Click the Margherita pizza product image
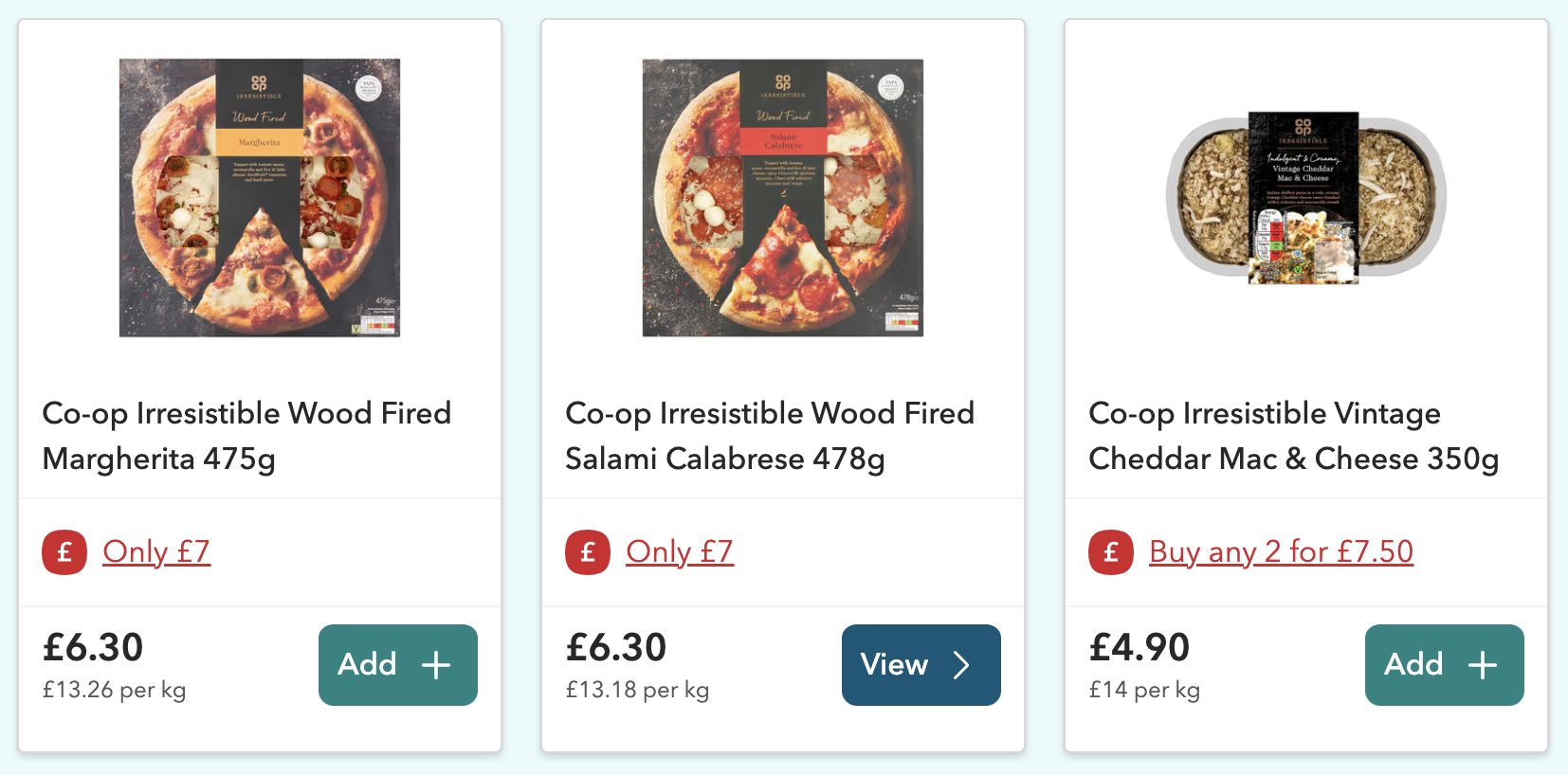Screen dimensions: 1568x775 pos(260,198)
